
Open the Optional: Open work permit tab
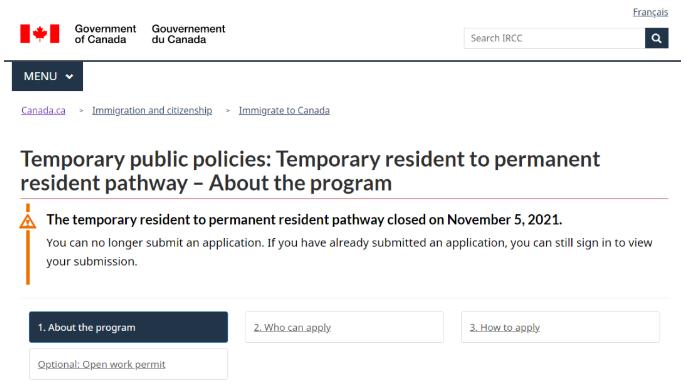pos(128,364)
